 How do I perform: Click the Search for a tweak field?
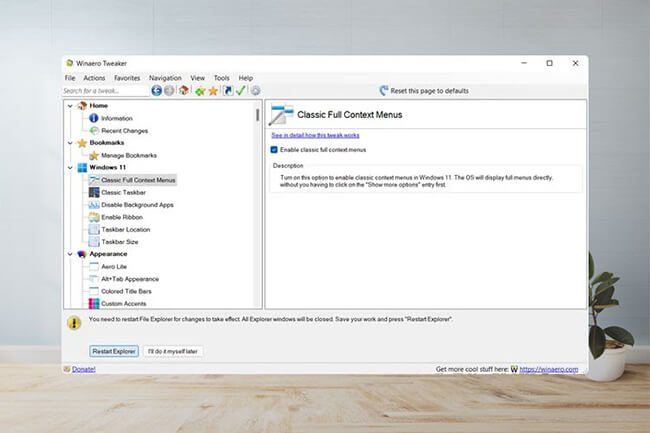tap(105, 91)
